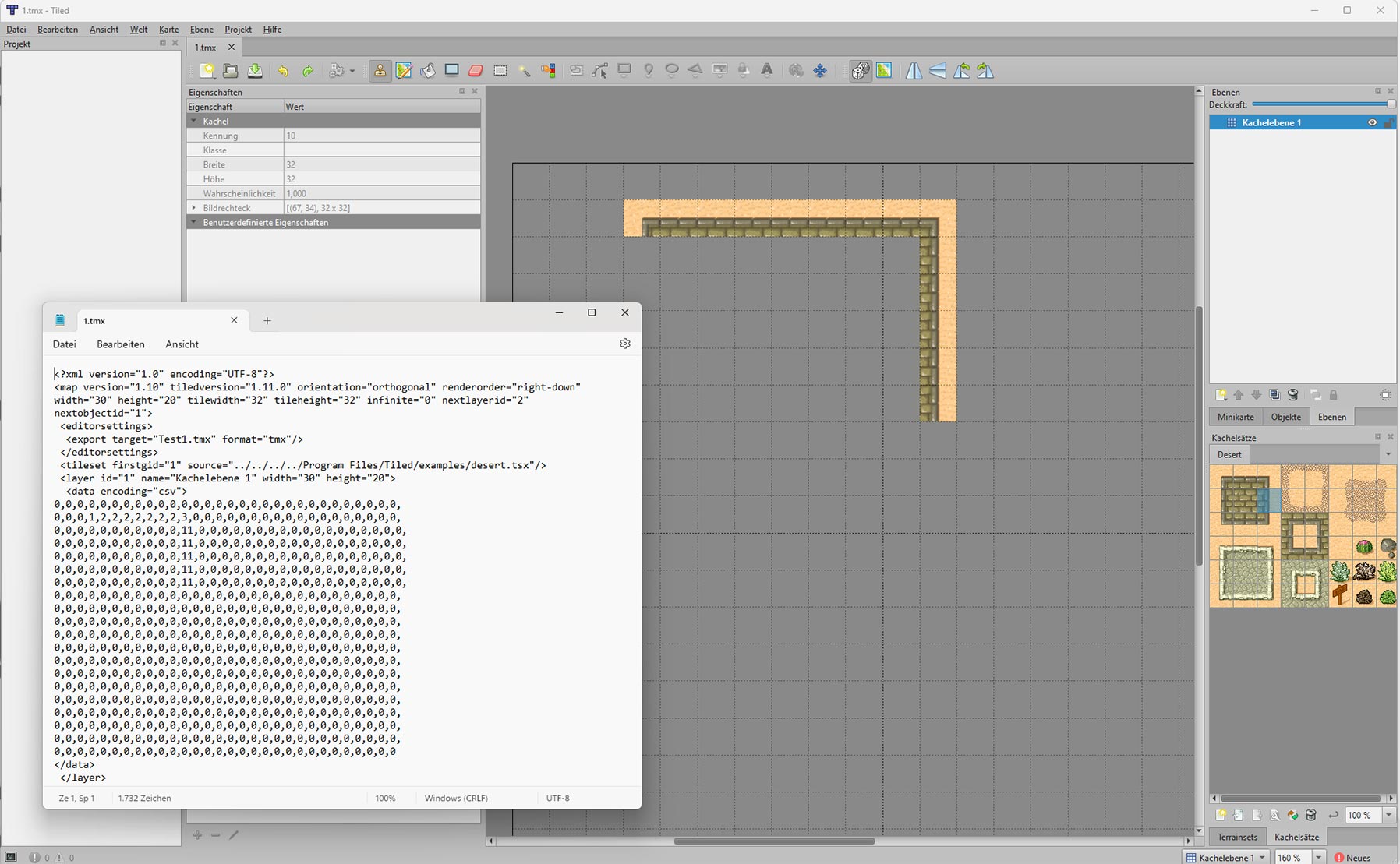1400x864 pixels.
Task: Open the command gear dropdown arrow
Action: pyautogui.click(x=352, y=71)
